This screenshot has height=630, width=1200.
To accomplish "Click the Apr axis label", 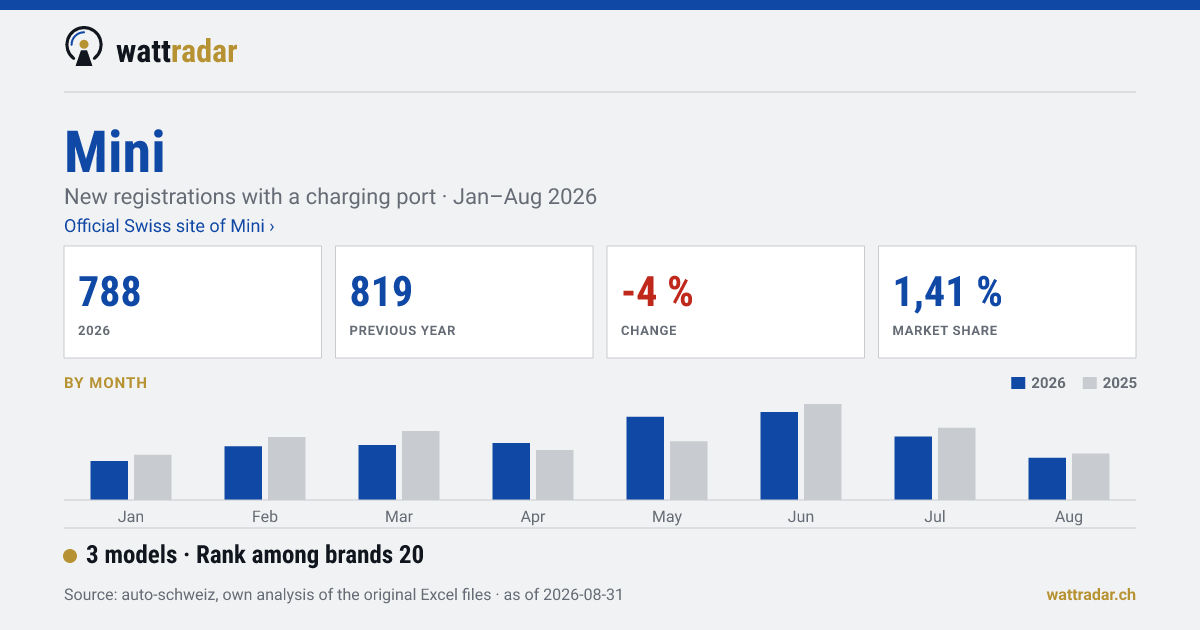I will 533,517.
